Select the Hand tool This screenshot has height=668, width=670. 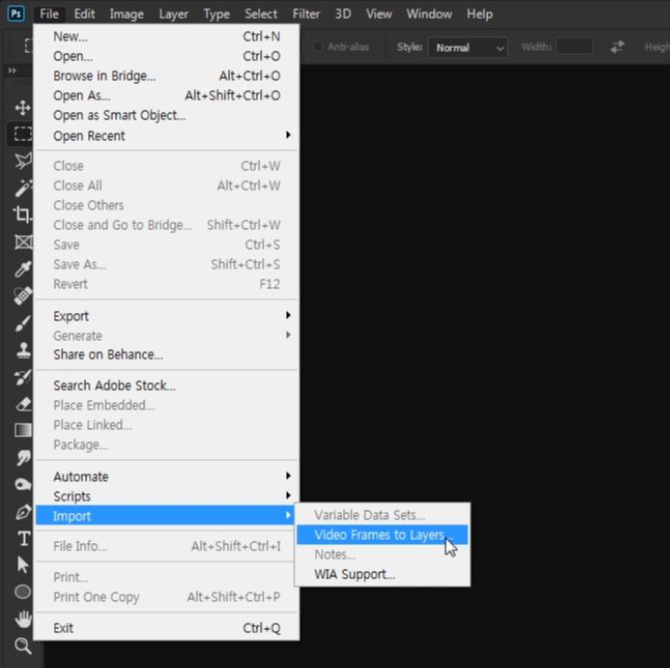(x=23, y=619)
